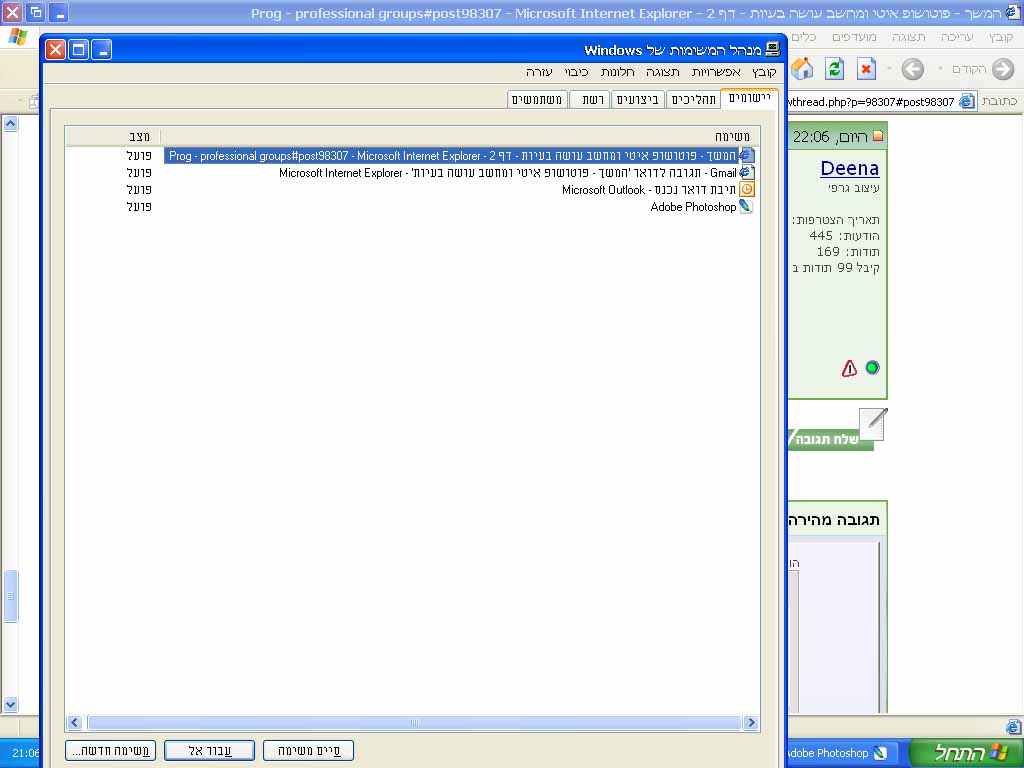Viewport: 1024px width, 768px height.
Task: Click the Internet Explorer icon of the selected Prog task
Action: click(746, 155)
